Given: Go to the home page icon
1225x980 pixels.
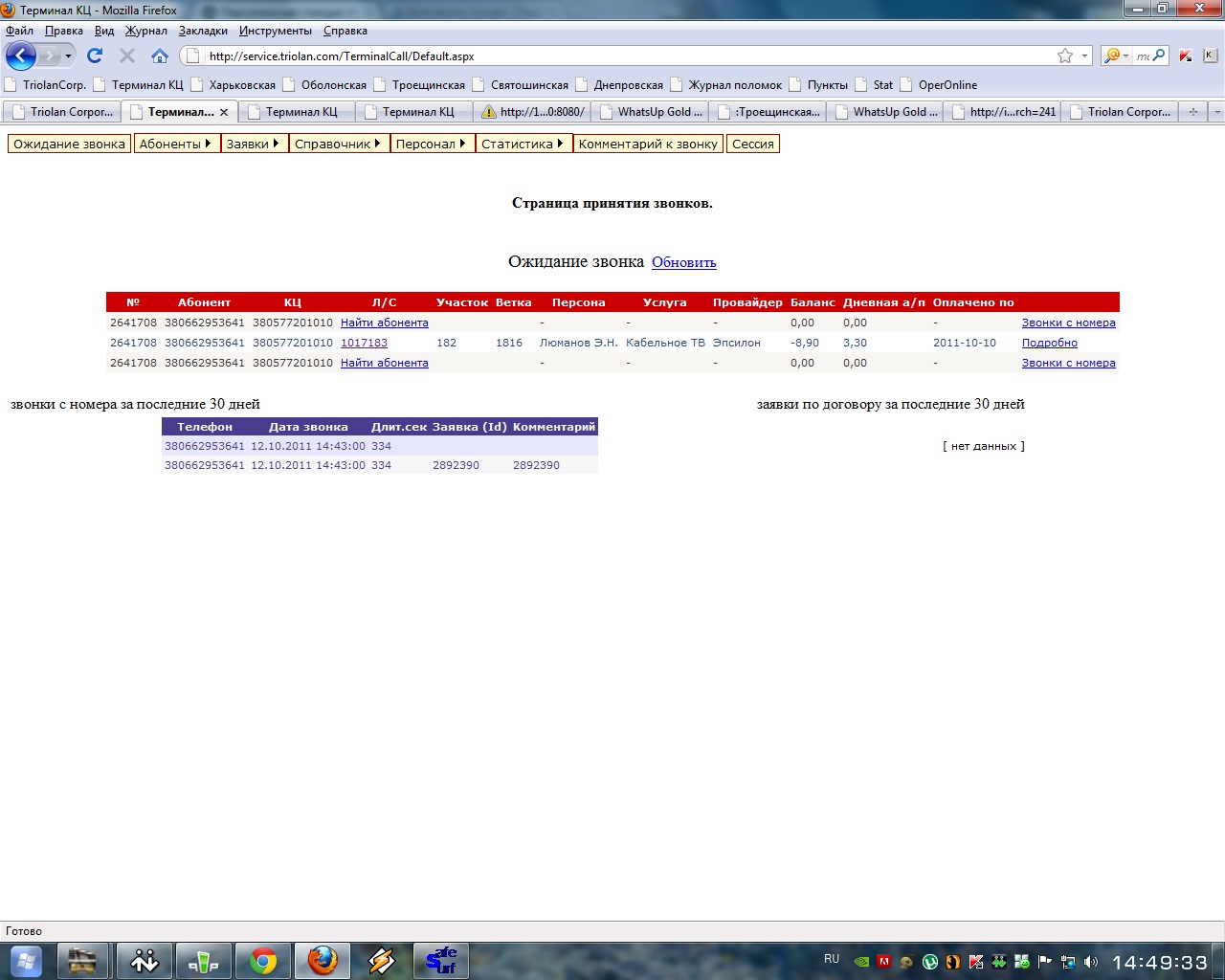Looking at the screenshot, I should (x=160, y=56).
